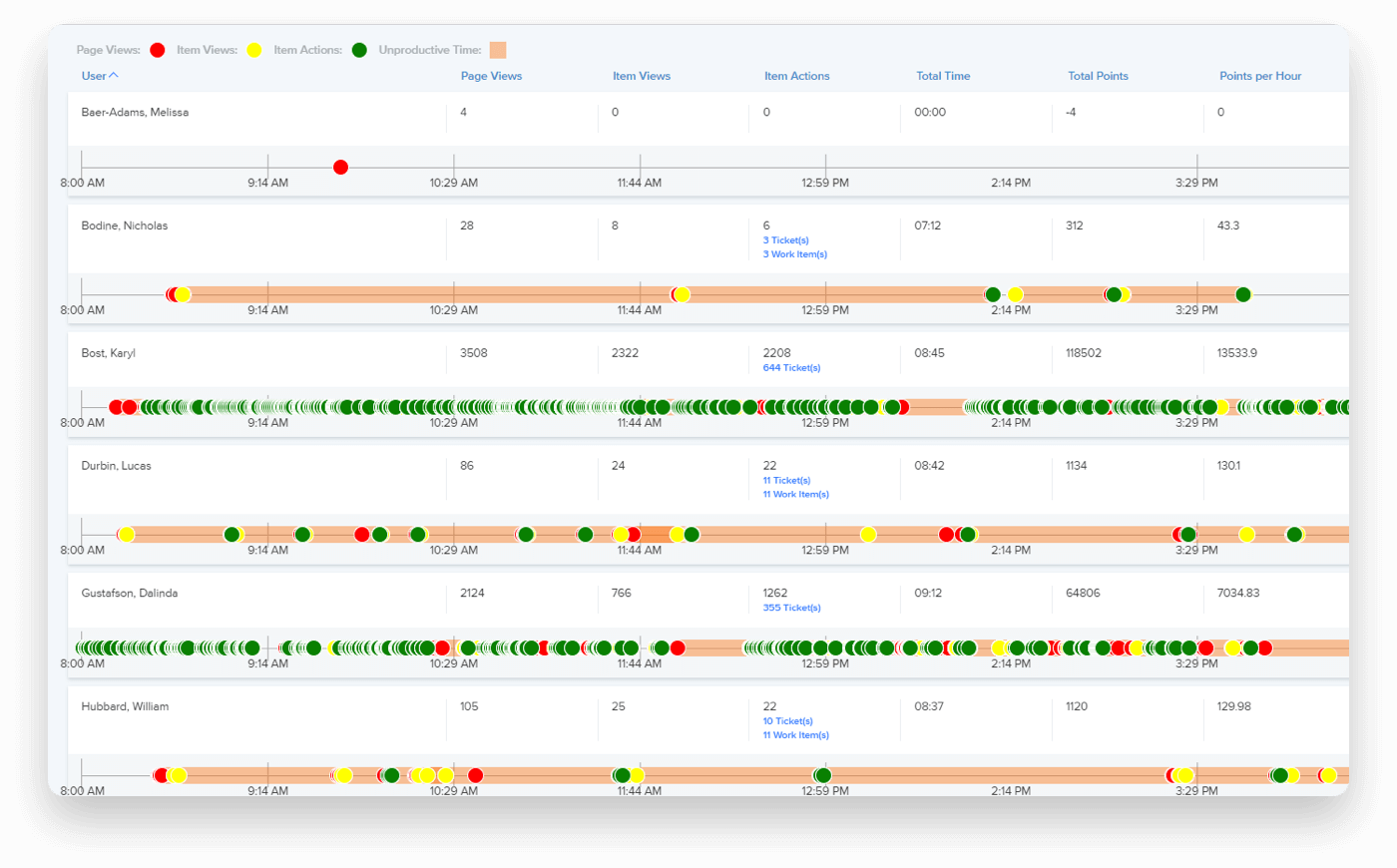Sort by the Total Points column header
The image size is (1397, 868).
[1098, 76]
